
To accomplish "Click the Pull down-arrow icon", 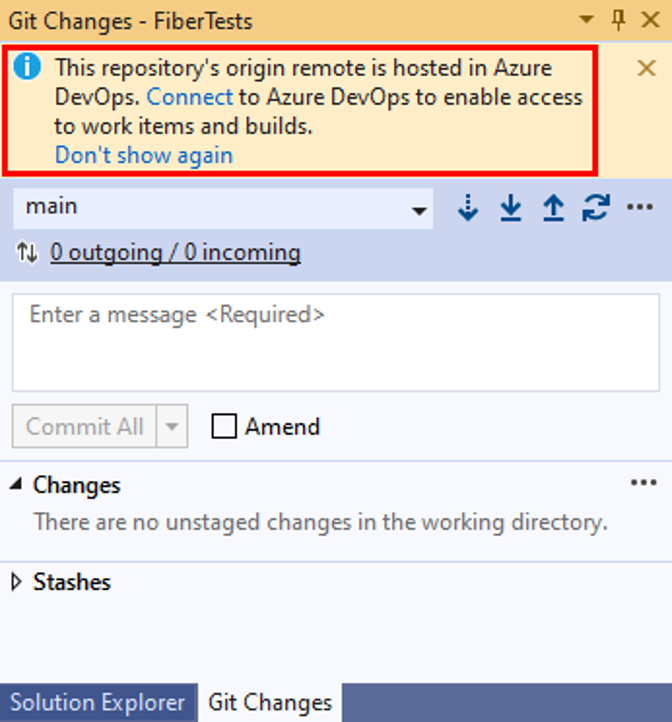I will pyautogui.click(x=511, y=208).
